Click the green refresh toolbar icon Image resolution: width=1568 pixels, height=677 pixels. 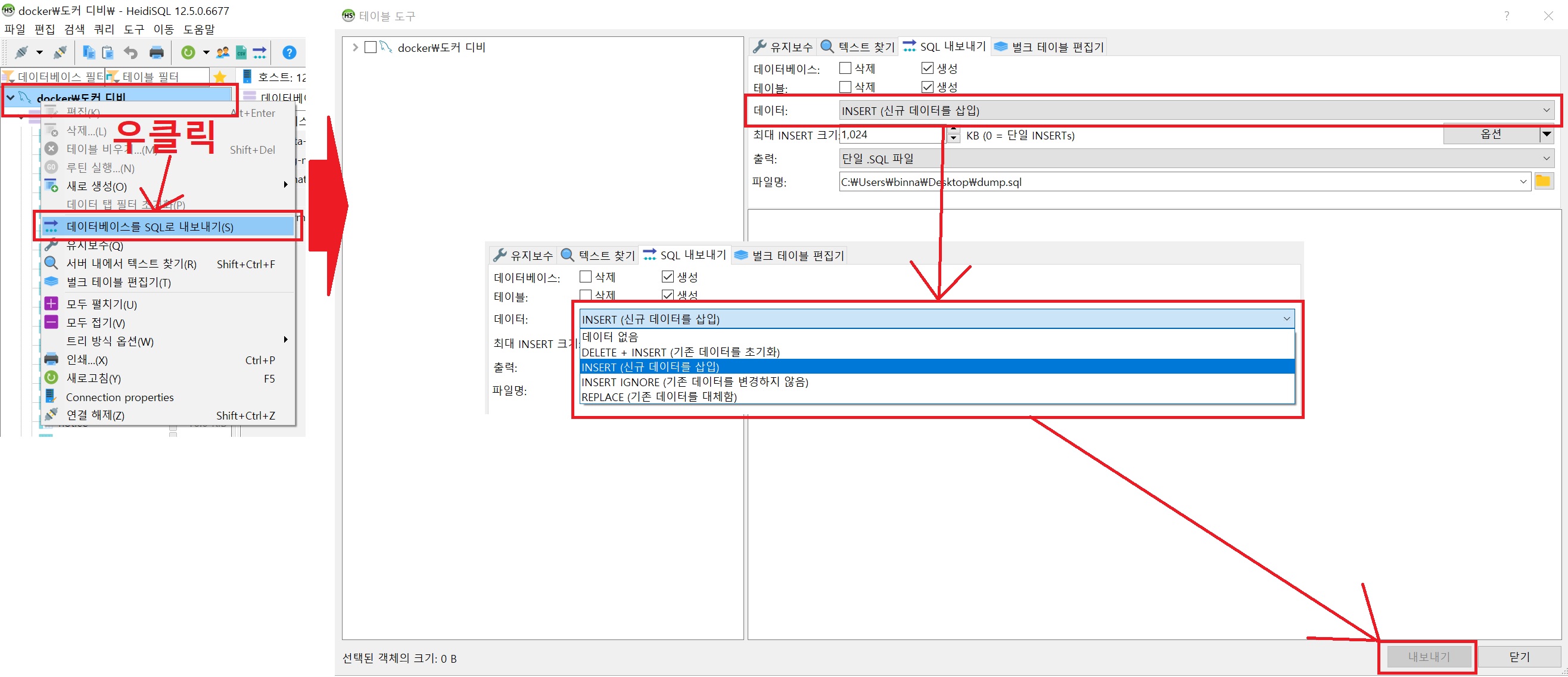pos(188,52)
